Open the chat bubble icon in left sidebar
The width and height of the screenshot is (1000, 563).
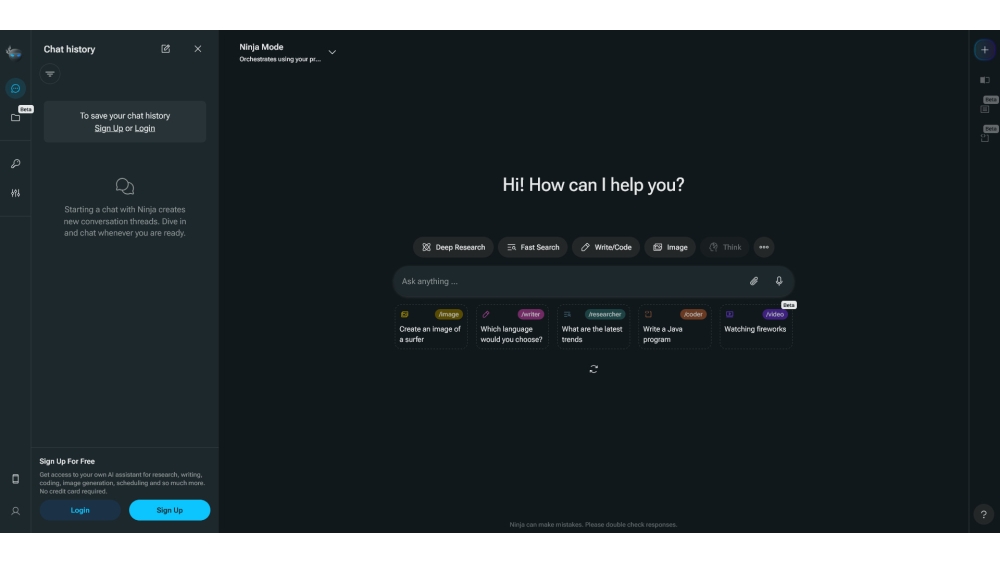tap(15, 88)
